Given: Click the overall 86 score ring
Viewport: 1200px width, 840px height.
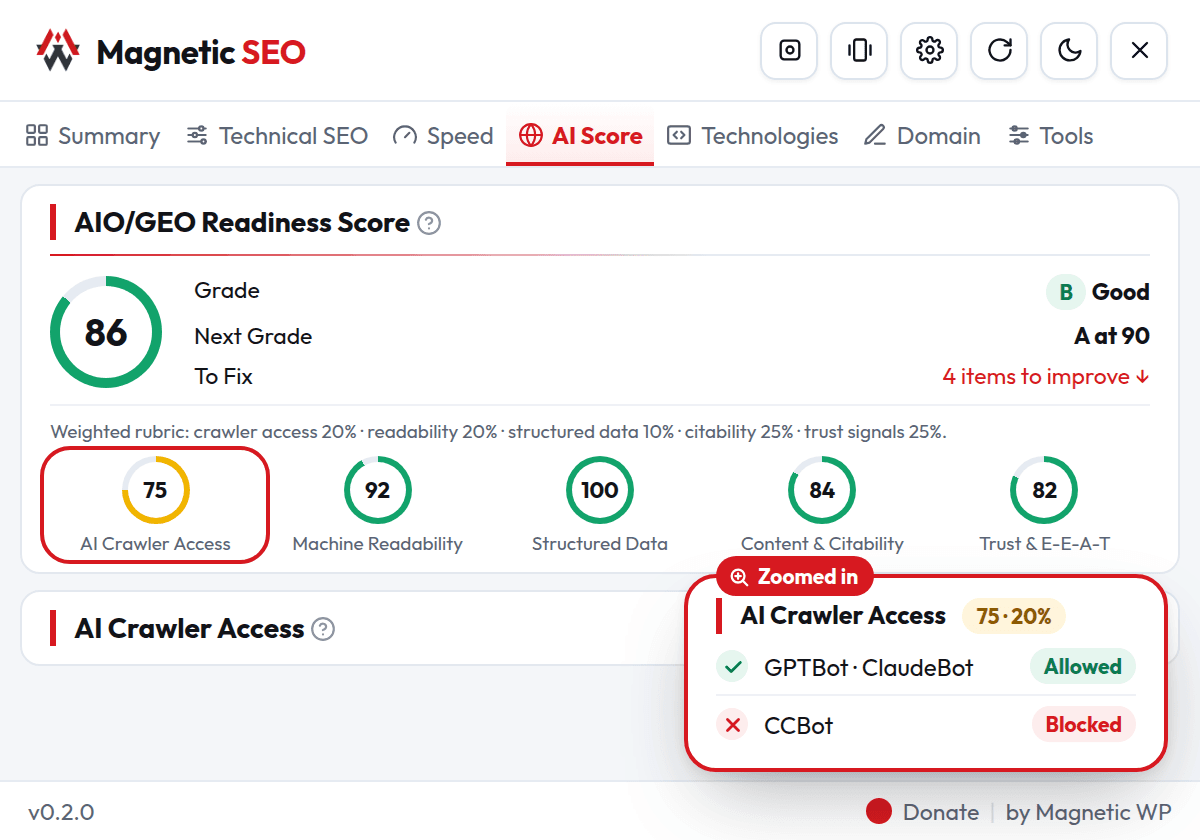Looking at the screenshot, I should tap(106, 333).
